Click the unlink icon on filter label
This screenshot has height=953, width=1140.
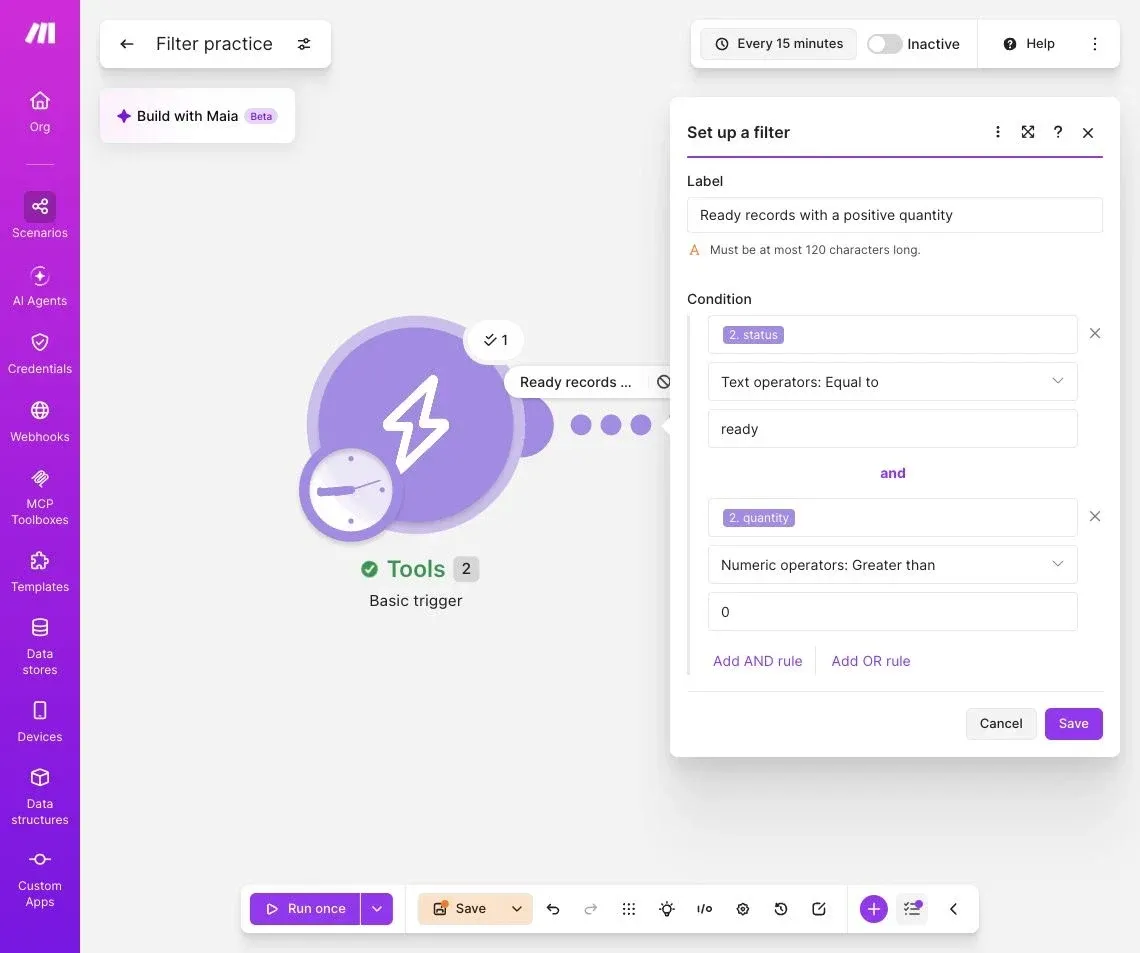coord(663,382)
